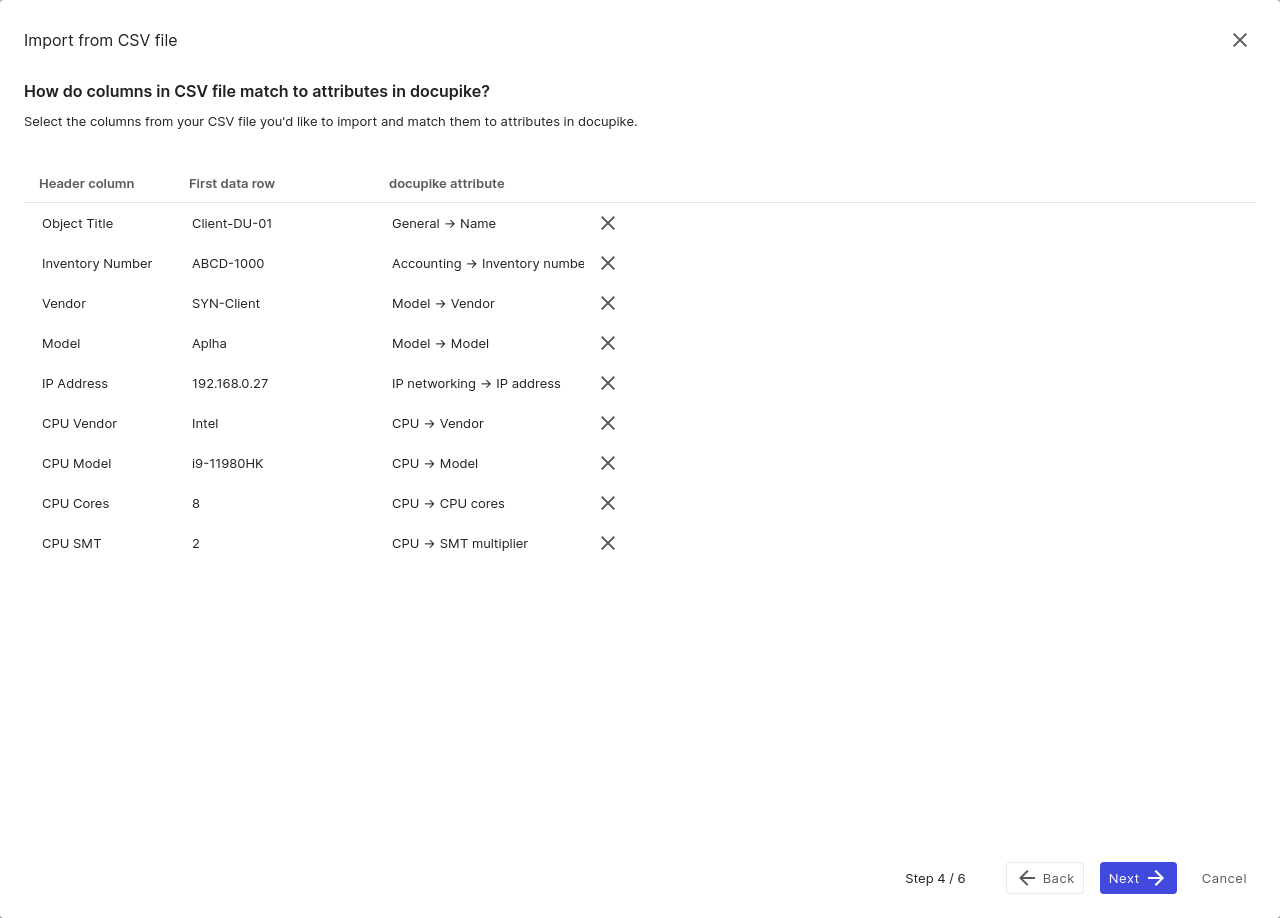Delete the CPU SMT mapping row
This screenshot has height=918, width=1280.
pos(607,543)
